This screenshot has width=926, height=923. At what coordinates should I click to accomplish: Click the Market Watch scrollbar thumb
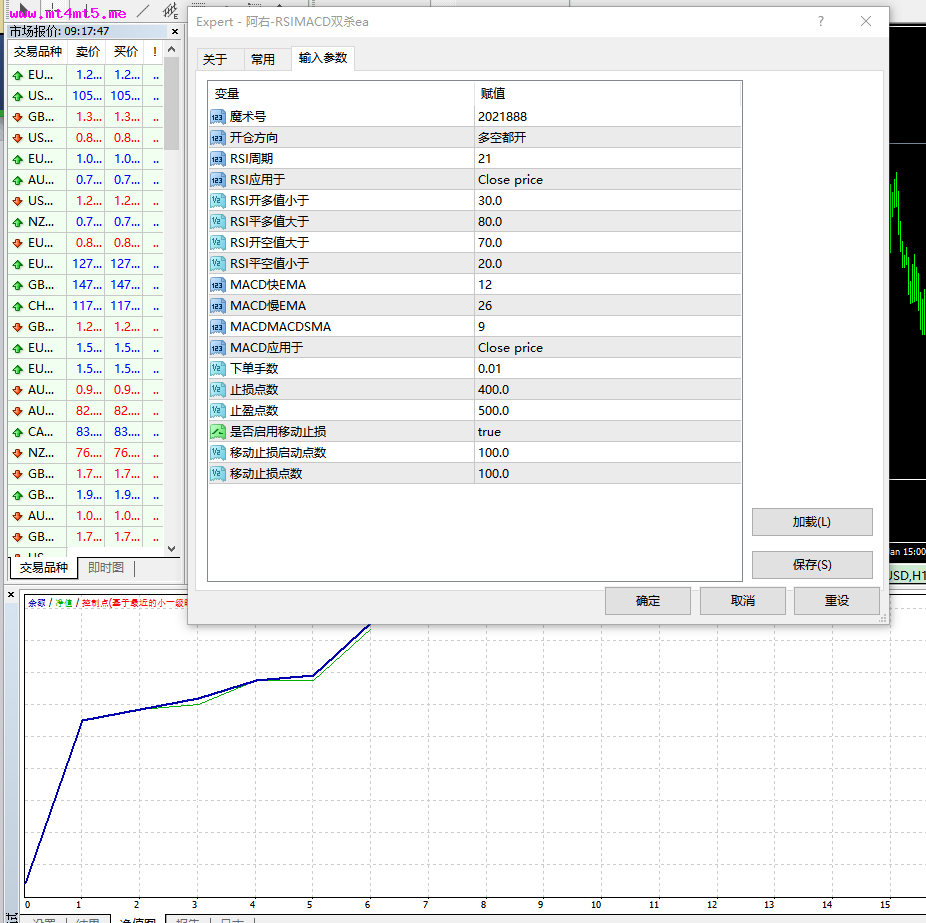(x=172, y=103)
